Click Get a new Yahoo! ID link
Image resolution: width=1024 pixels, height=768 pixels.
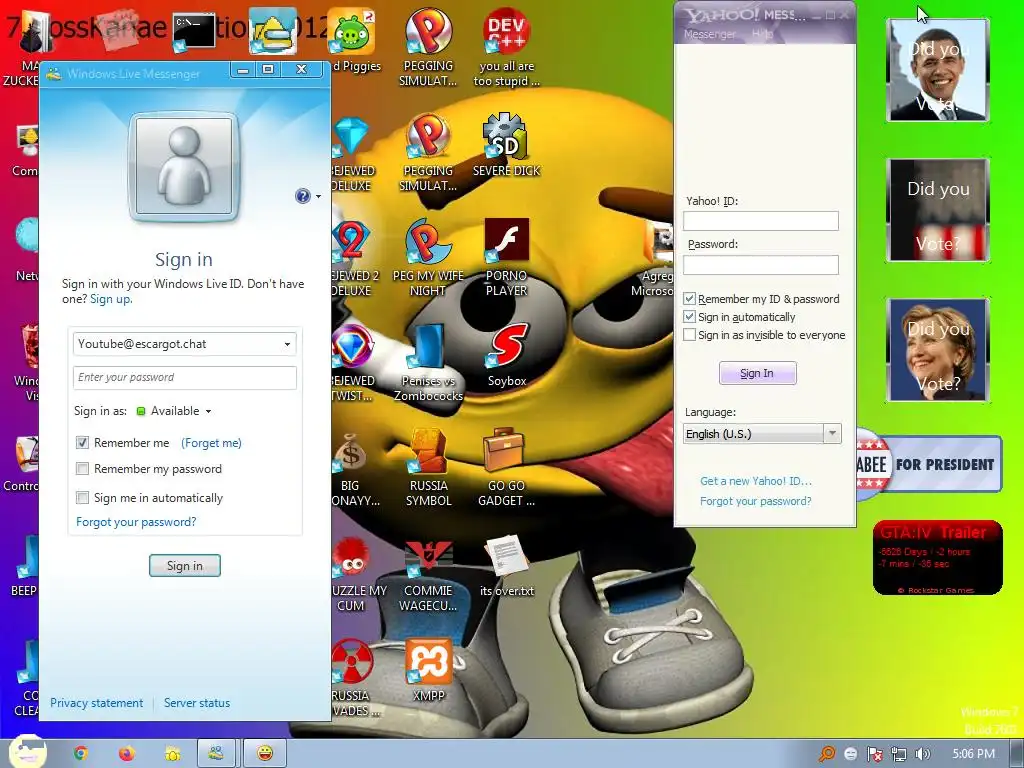click(x=756, y=481)
